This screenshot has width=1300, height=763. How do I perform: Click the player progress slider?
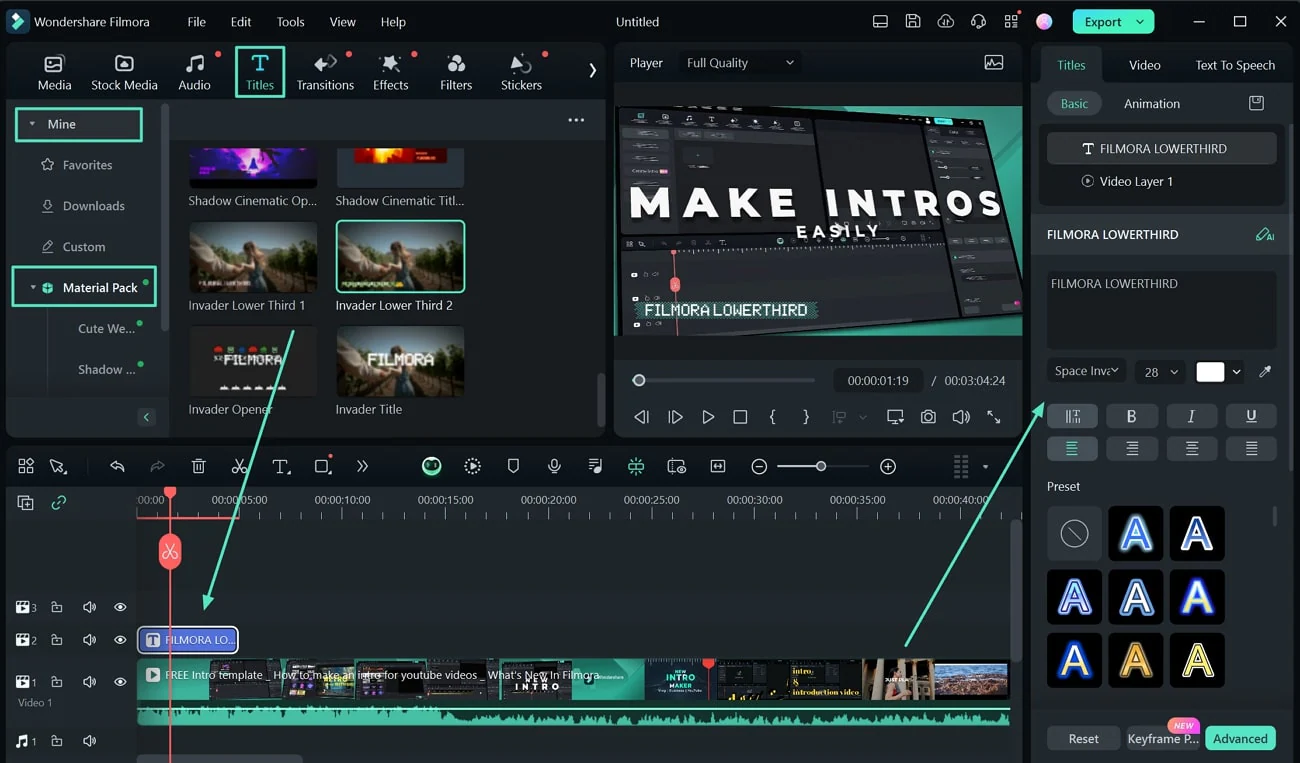[x=726, y=380]
